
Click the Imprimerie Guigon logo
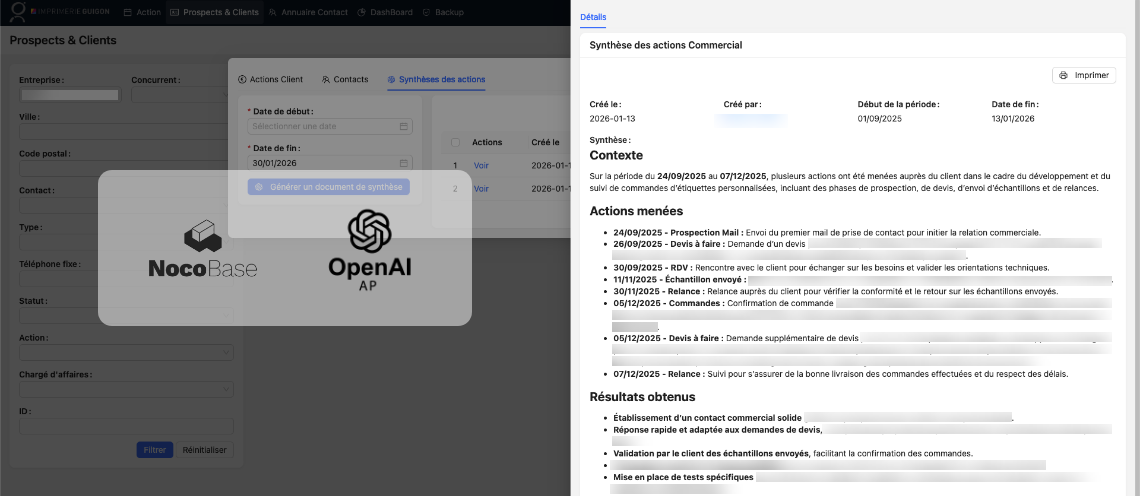62,12
